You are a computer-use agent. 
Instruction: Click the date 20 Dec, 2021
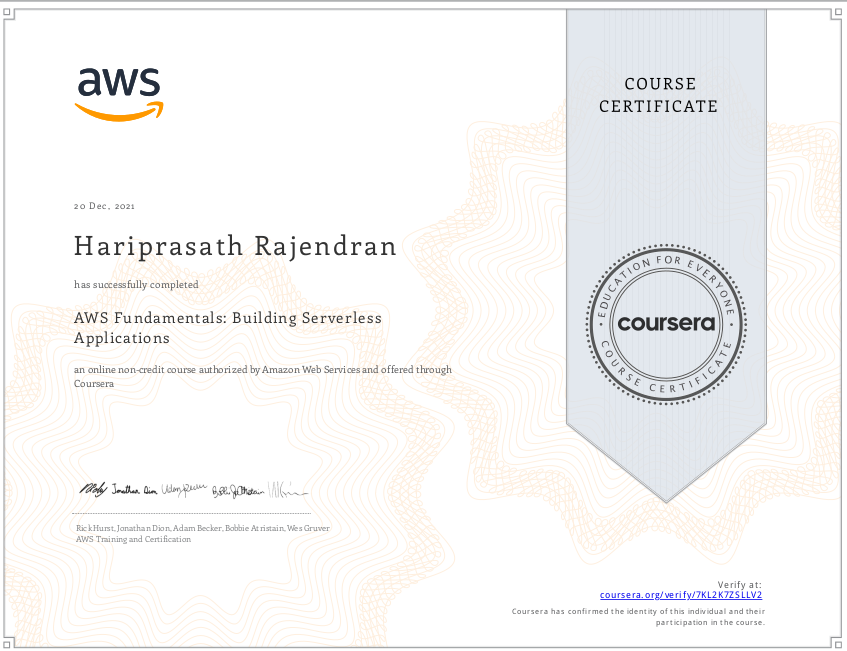pyautogui.click(x=104, y=206)
